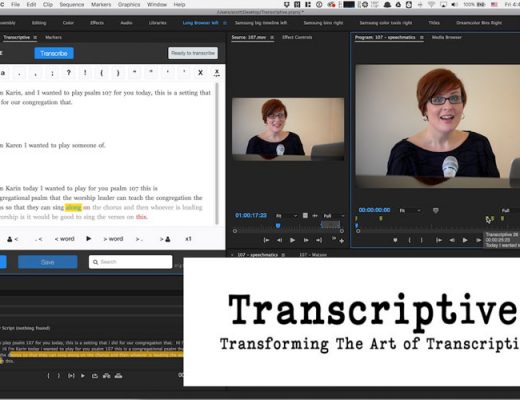
Task: Move the Source monitor blue playhead
Action: [x=278, y=226]
